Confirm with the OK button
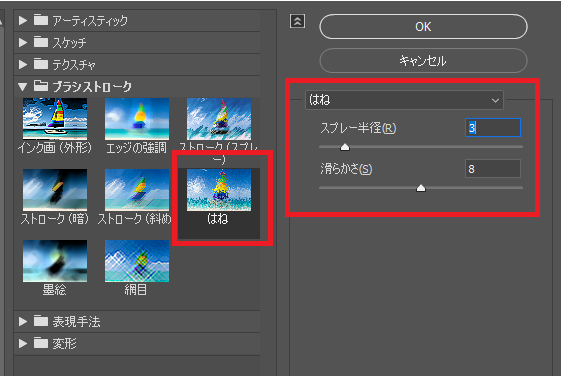 click(423, 26)
